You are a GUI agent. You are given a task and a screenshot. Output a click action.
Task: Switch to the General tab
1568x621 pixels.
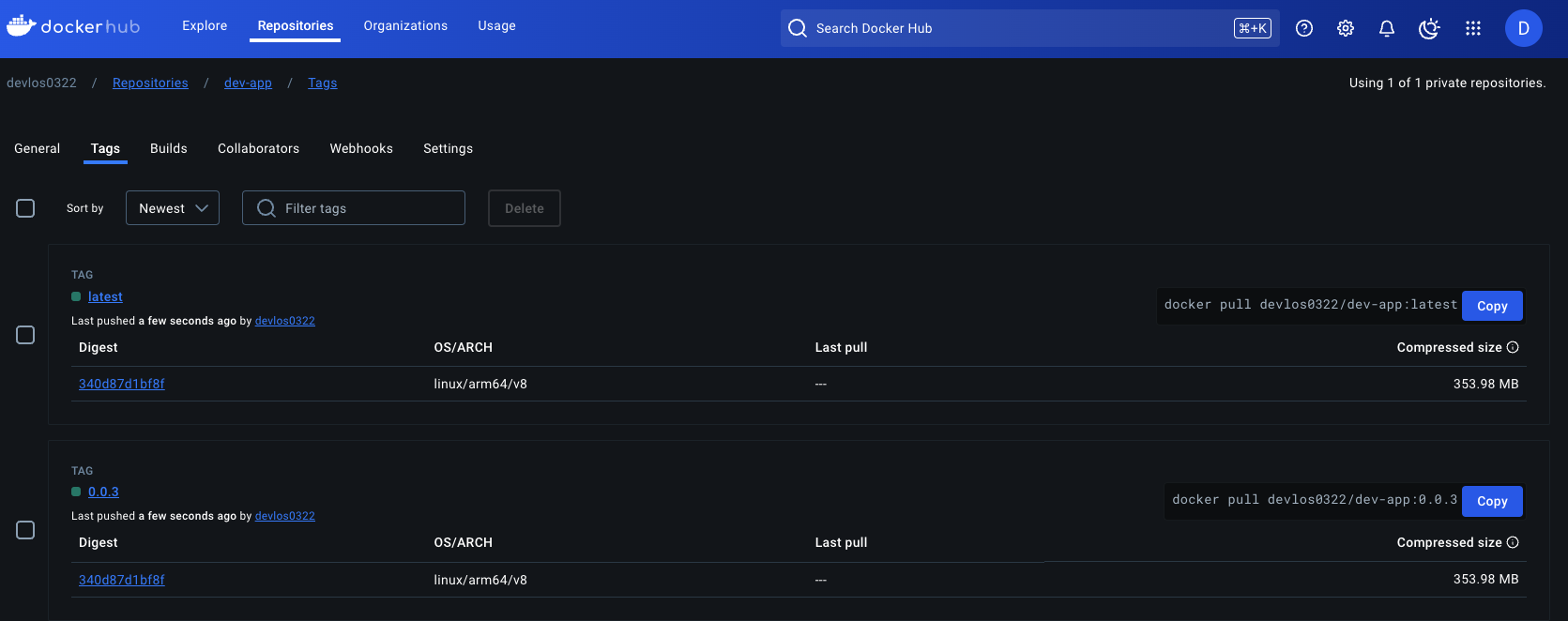tap(37, 148)
